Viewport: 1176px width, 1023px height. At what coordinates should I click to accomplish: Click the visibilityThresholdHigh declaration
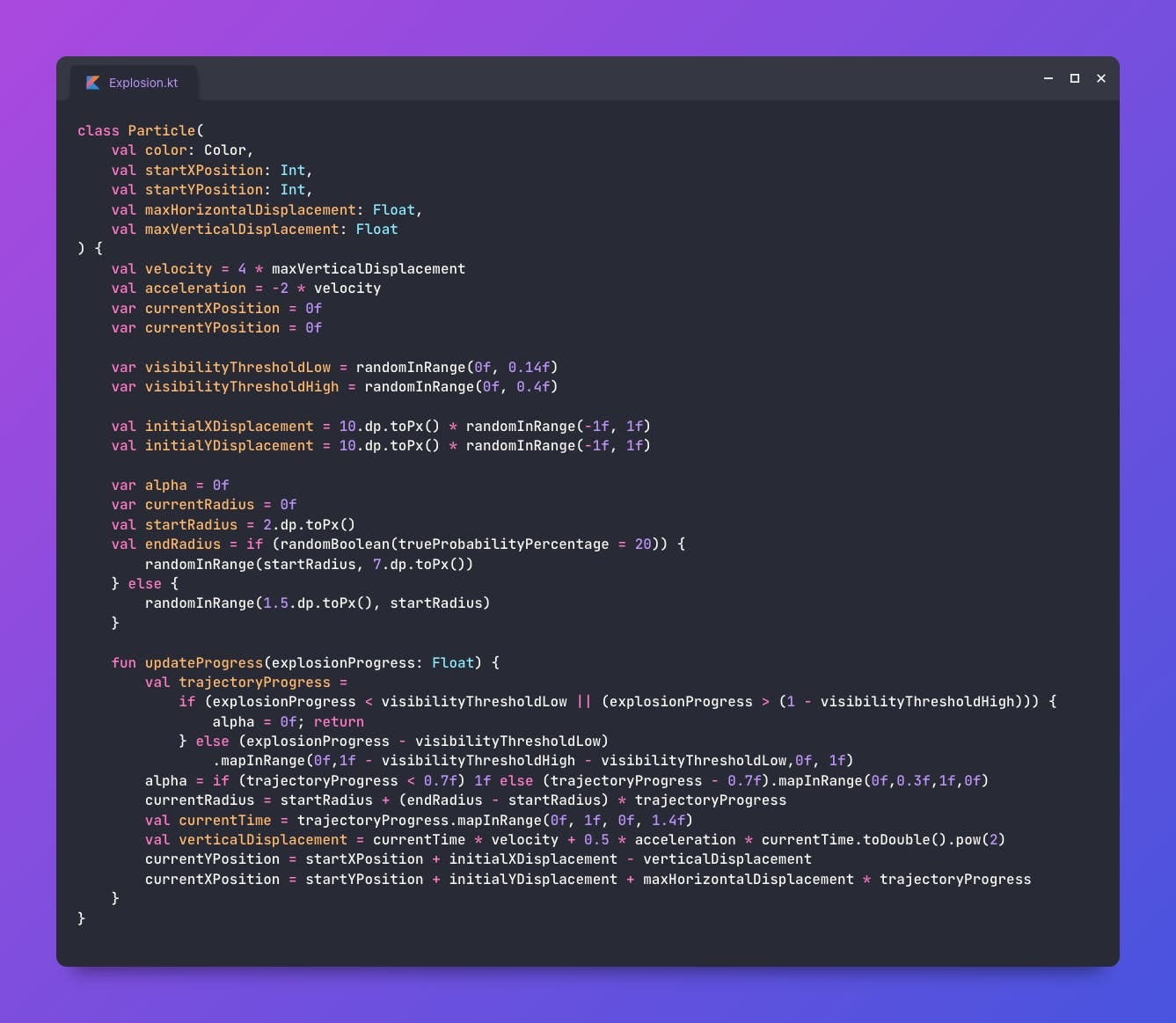click(x=334, y=386)
